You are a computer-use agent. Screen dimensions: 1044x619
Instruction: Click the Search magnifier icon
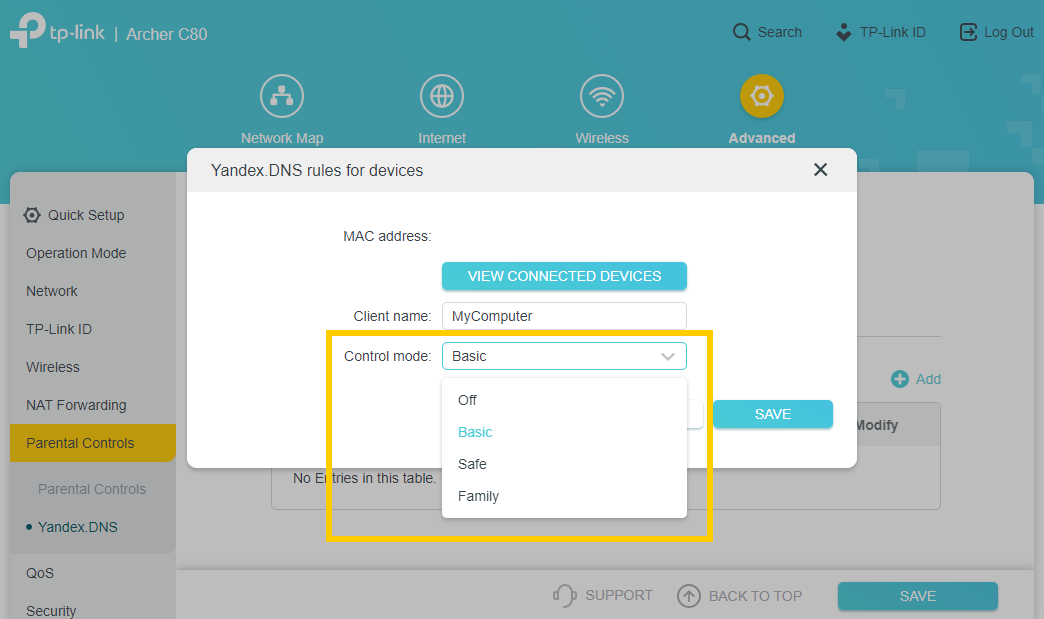[x=741, y=32]
